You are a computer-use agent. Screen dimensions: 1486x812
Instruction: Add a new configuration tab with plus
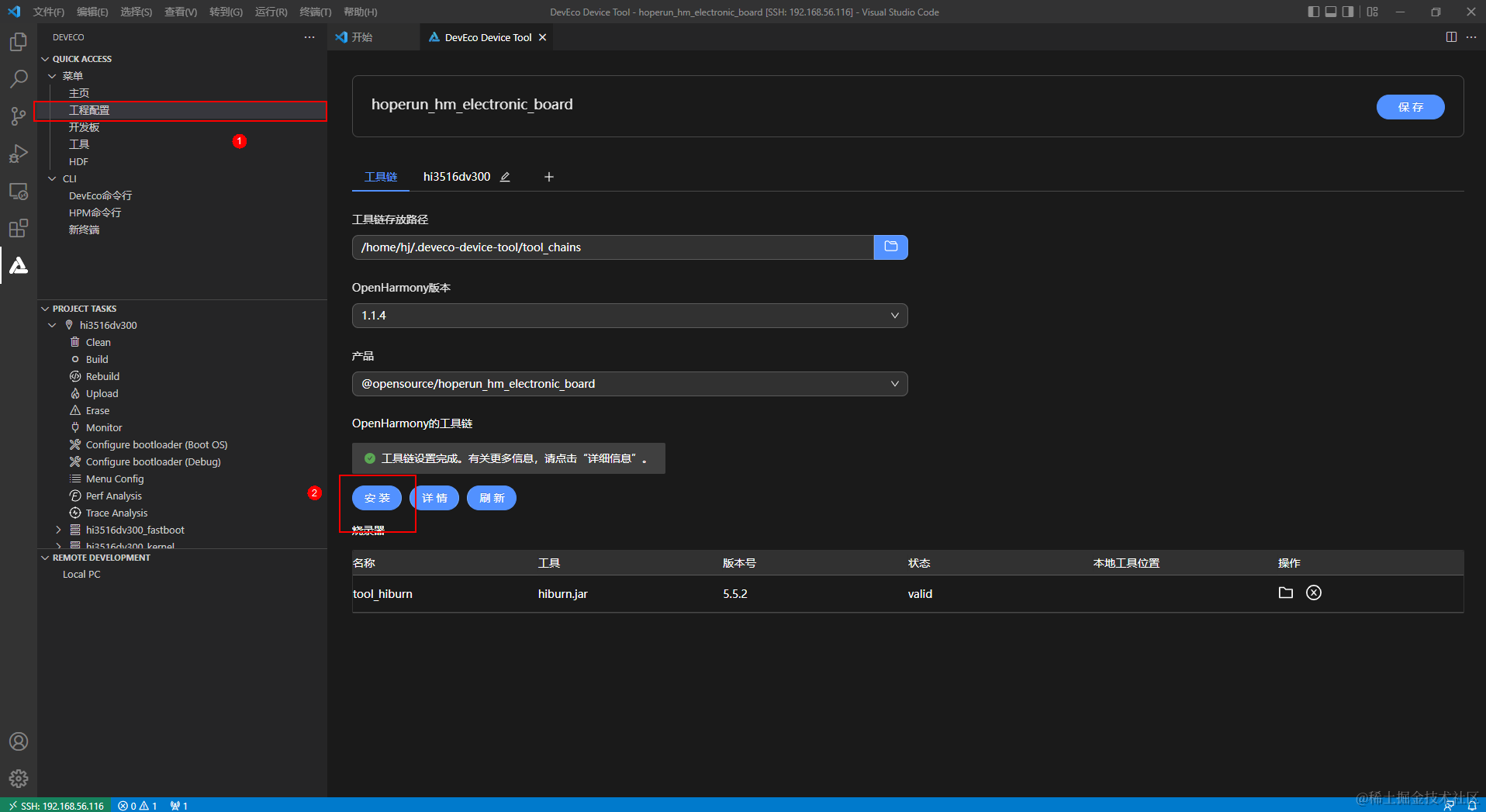point(549,177)
